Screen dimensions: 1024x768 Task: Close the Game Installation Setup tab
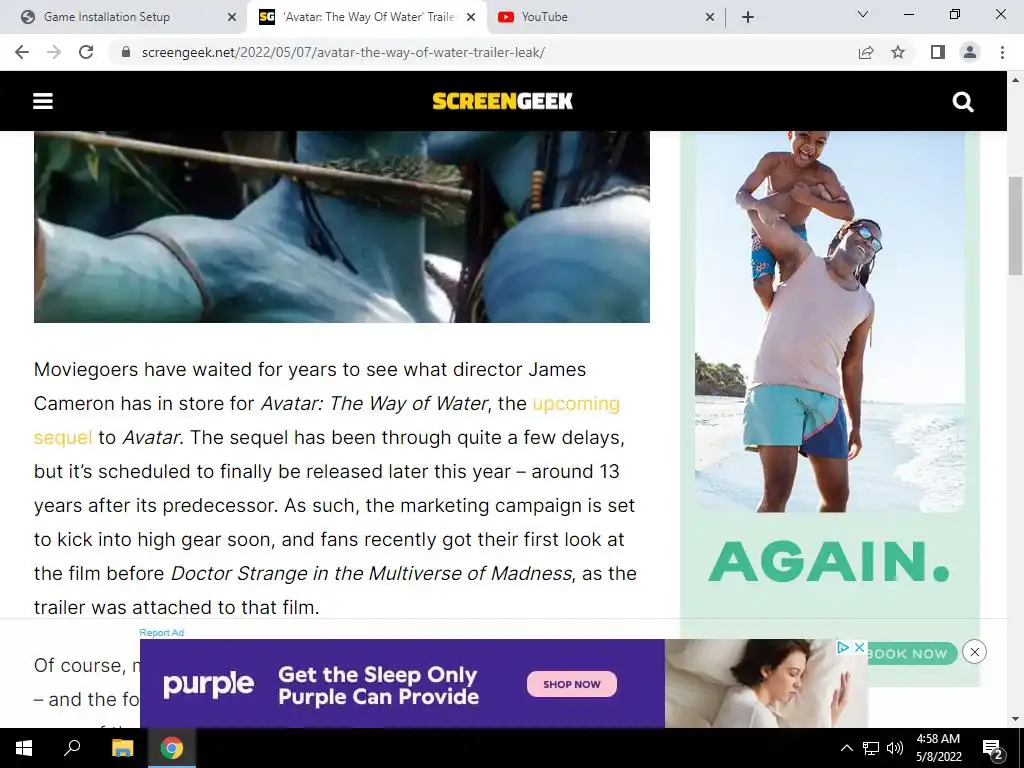pos(231,17)
